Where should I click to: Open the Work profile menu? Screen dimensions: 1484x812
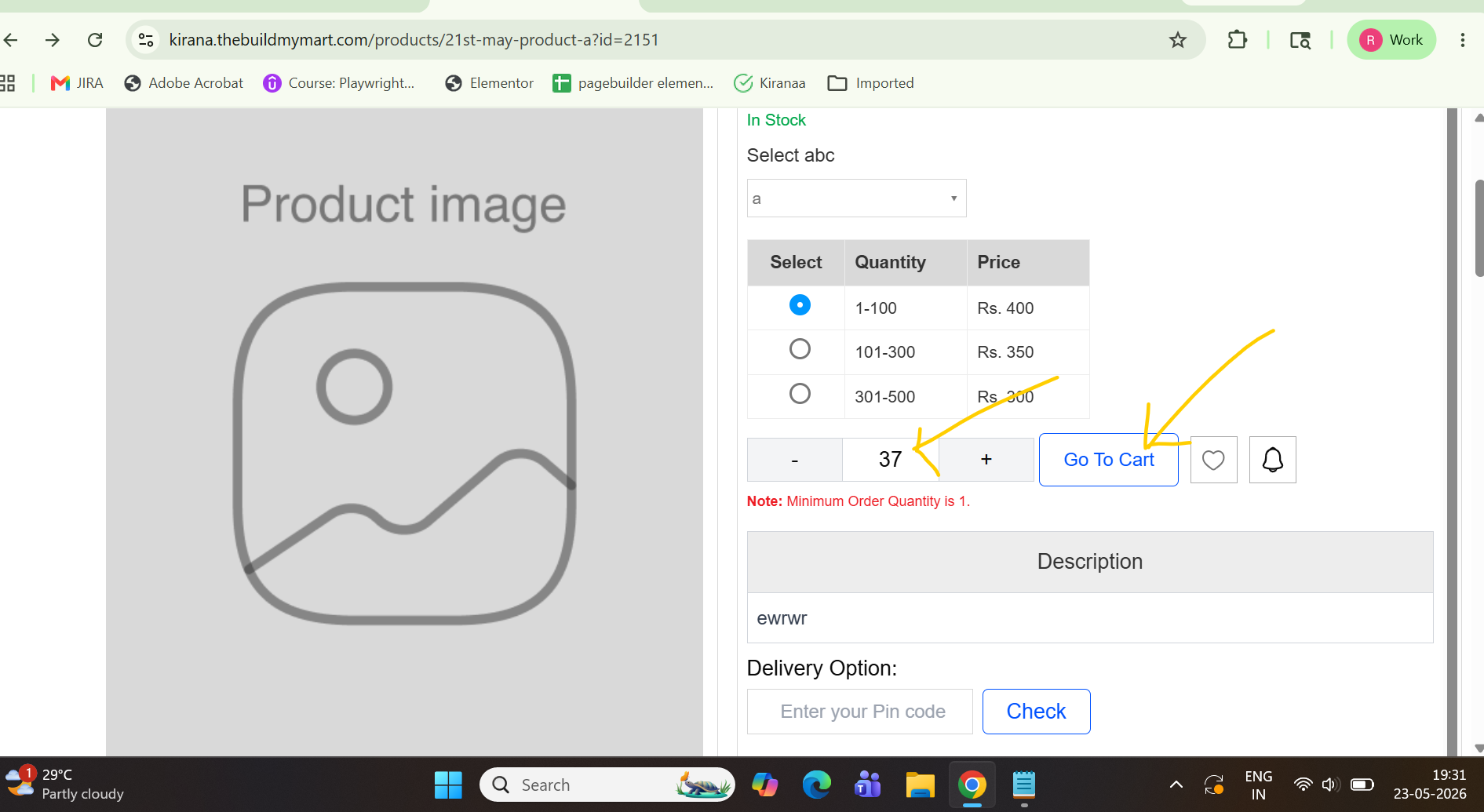coord(1391,40)
